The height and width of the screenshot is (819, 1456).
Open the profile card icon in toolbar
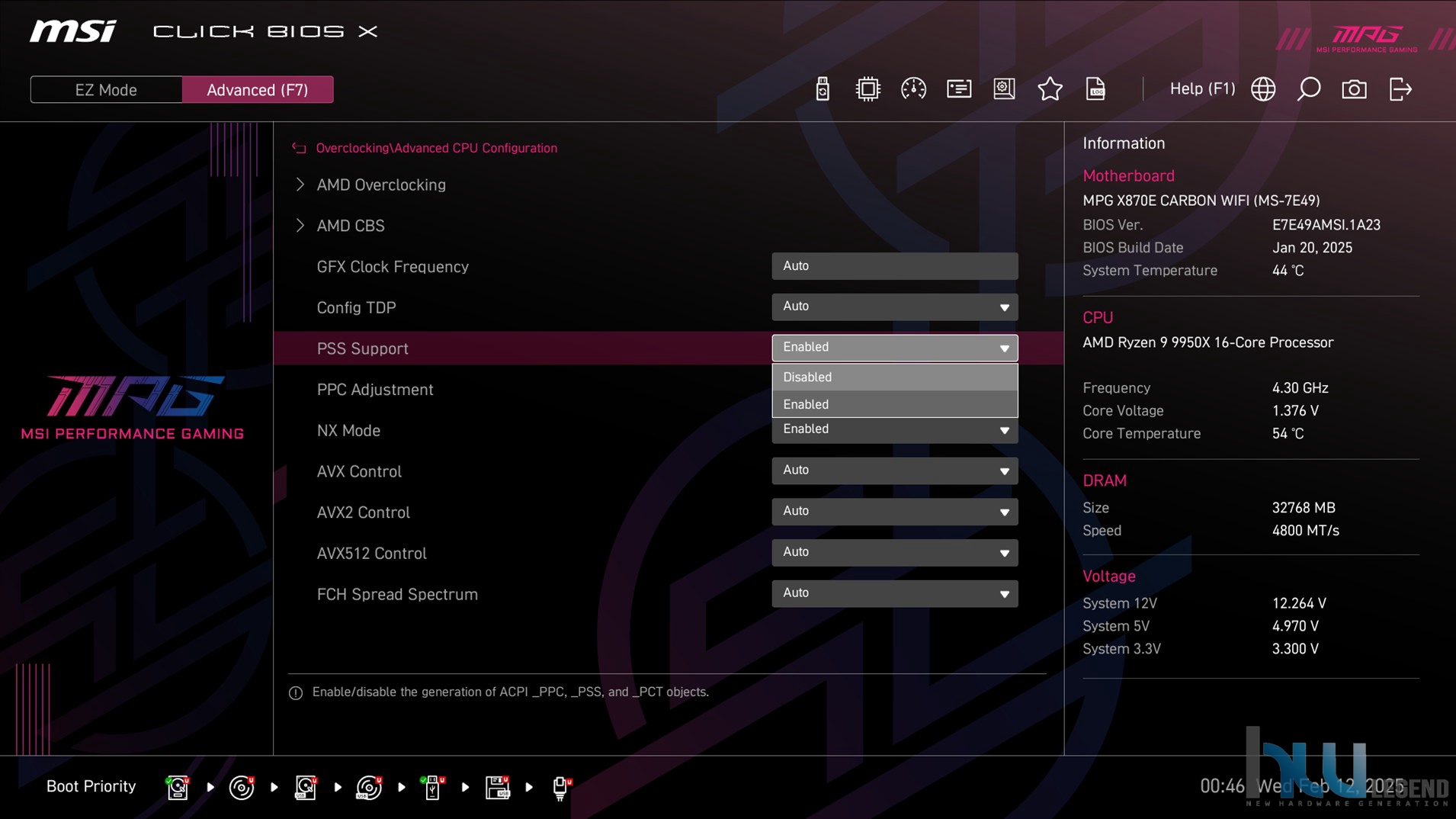[x=959, y=89]
